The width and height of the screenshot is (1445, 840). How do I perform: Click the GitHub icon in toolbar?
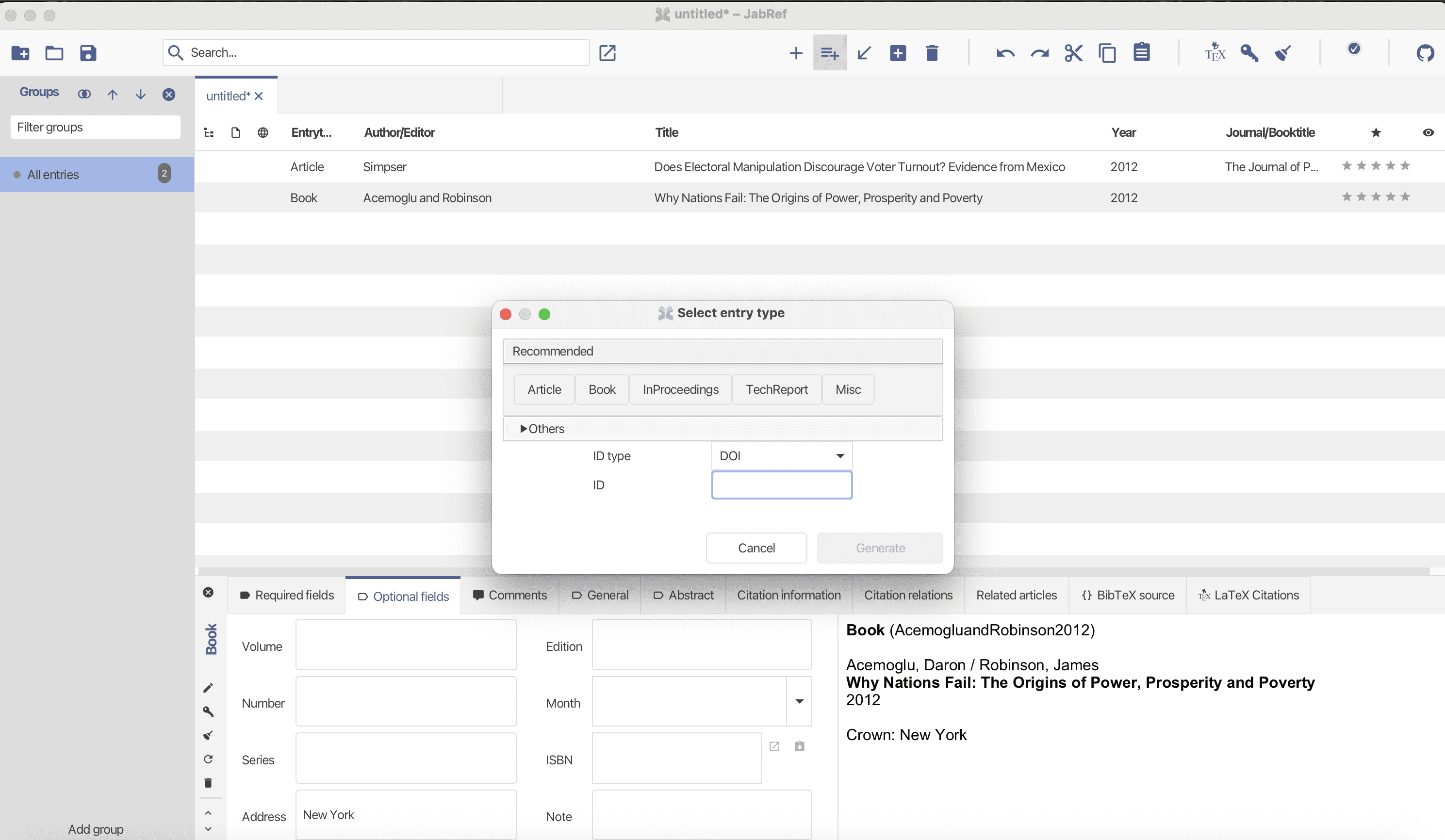(x=1424, y=53)
